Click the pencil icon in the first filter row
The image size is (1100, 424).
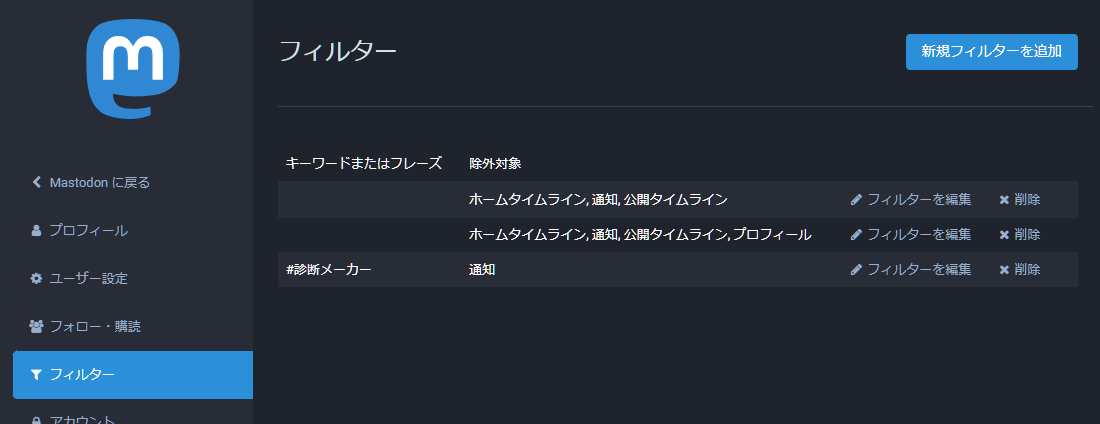pos(856,199)
